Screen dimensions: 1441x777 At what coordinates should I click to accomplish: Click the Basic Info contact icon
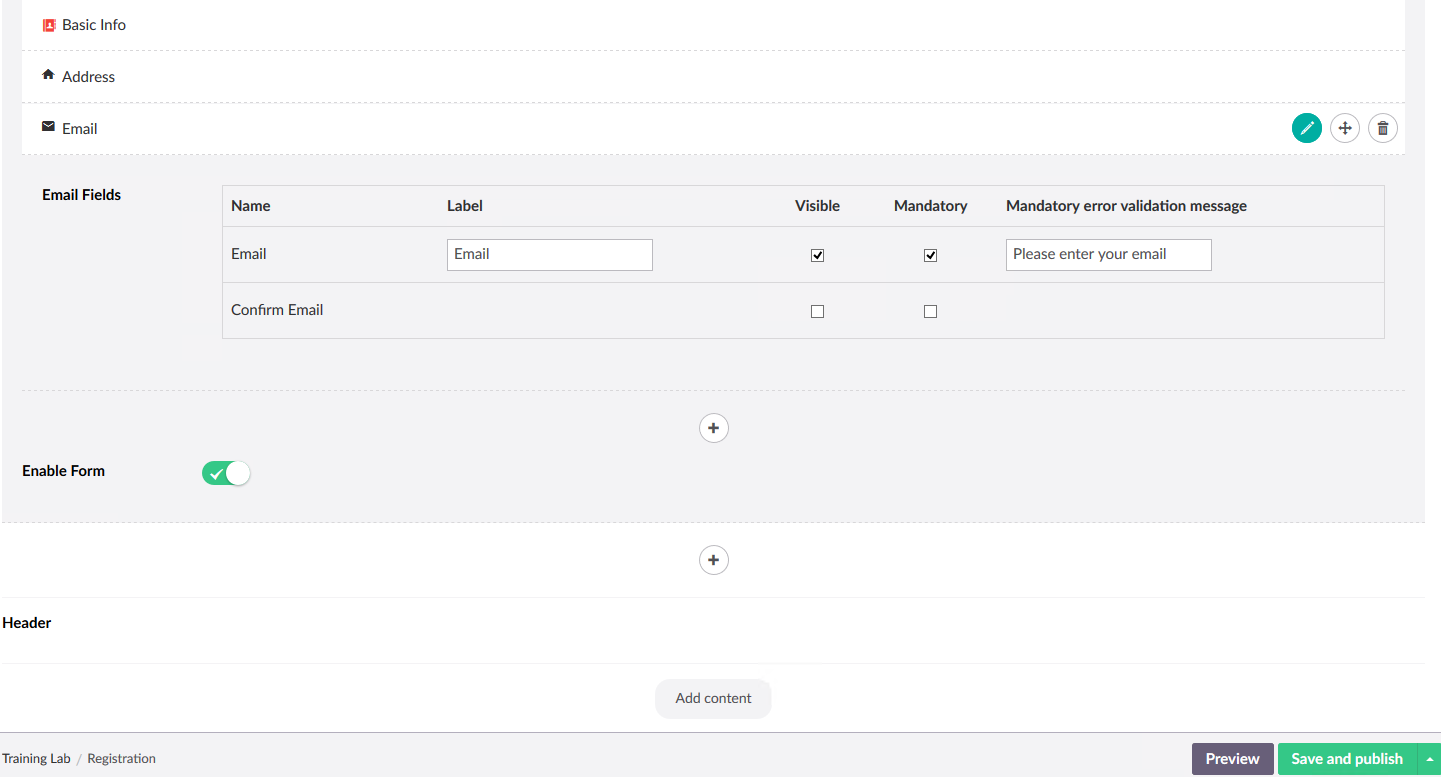pyautogui.click(x=48, y=25)
